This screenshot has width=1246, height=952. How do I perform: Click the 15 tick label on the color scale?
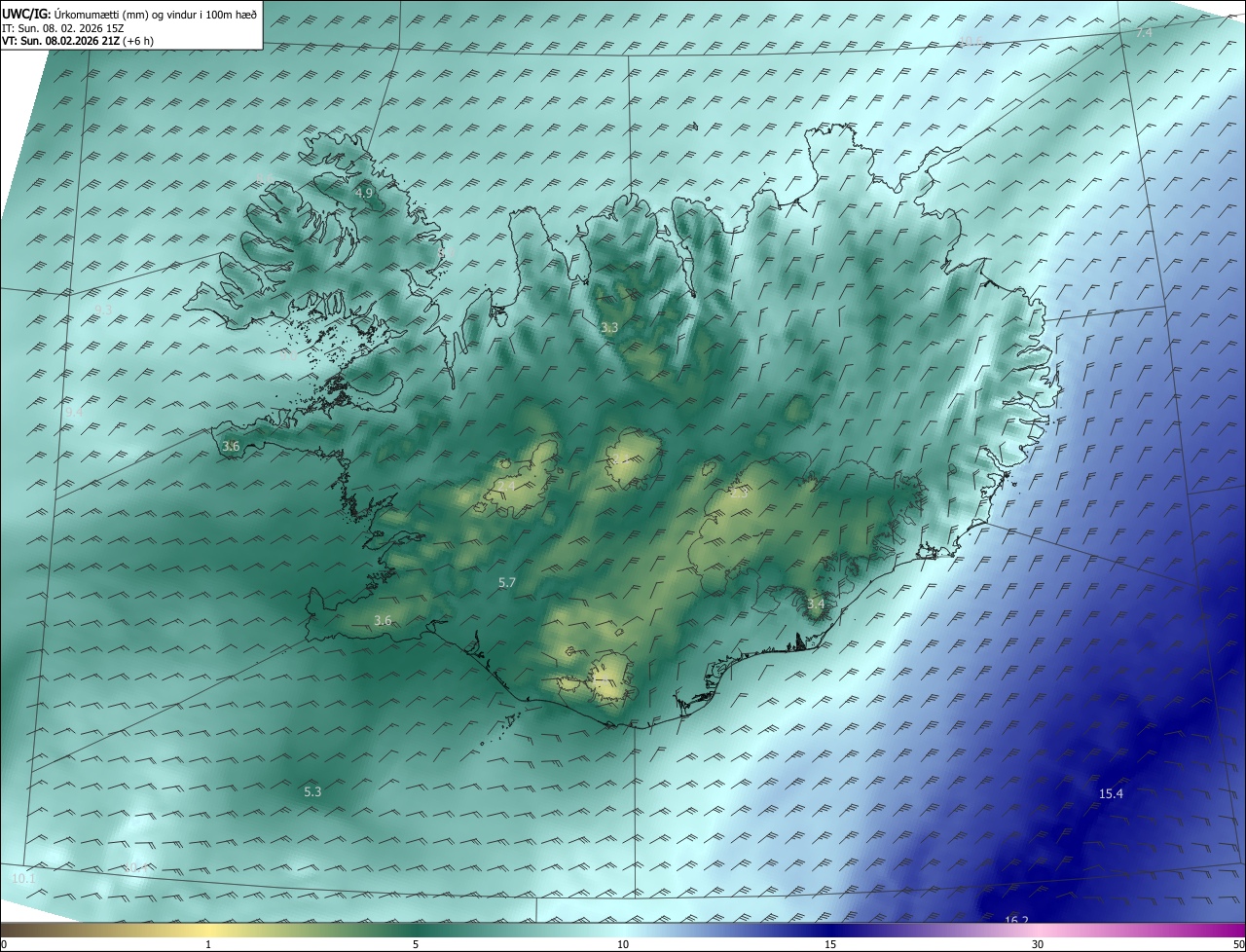tap(830, 944)
